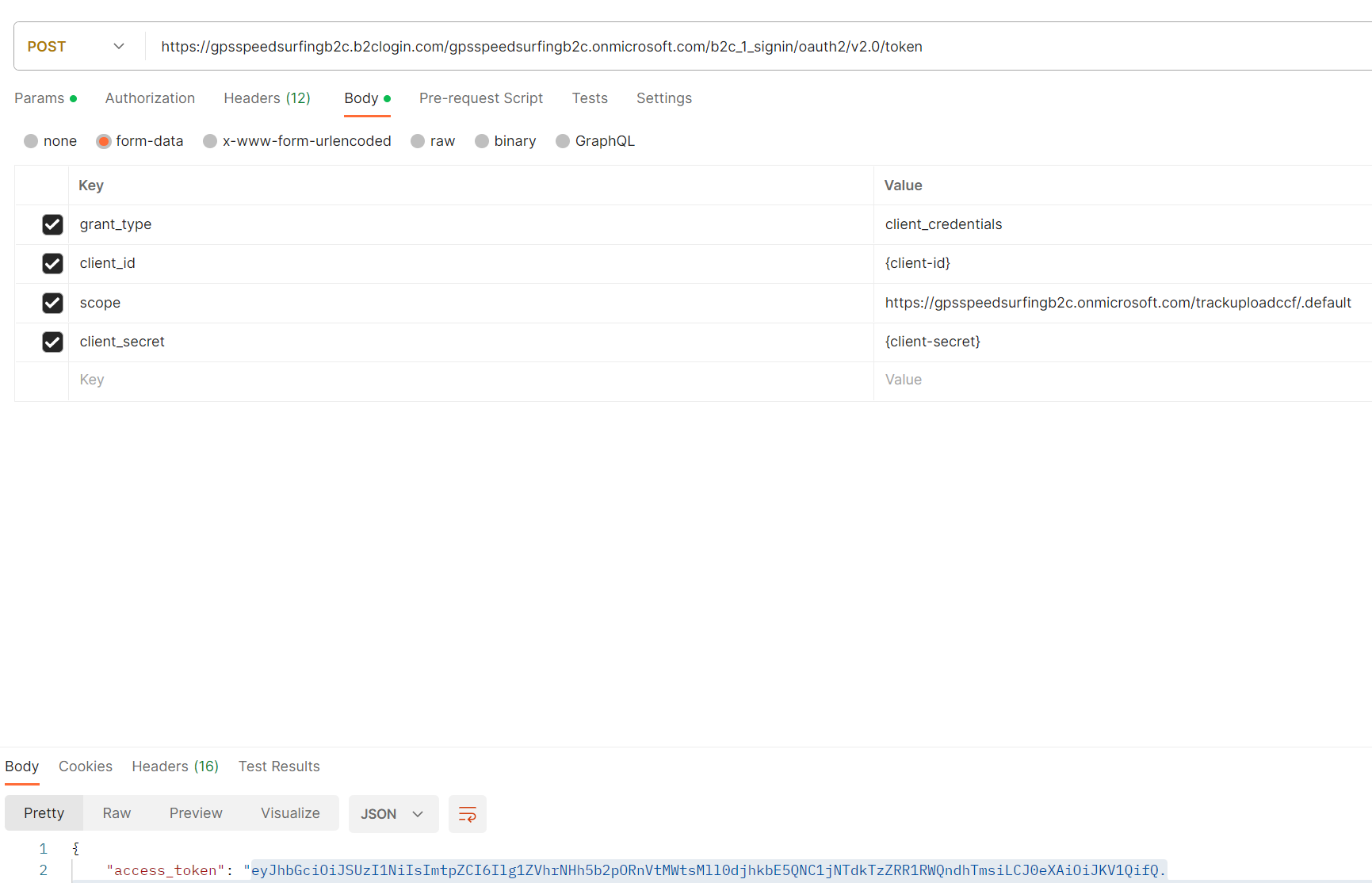View the Headers (12) tab
Viewport: 1372px width, 883px height.
(266, 97)
